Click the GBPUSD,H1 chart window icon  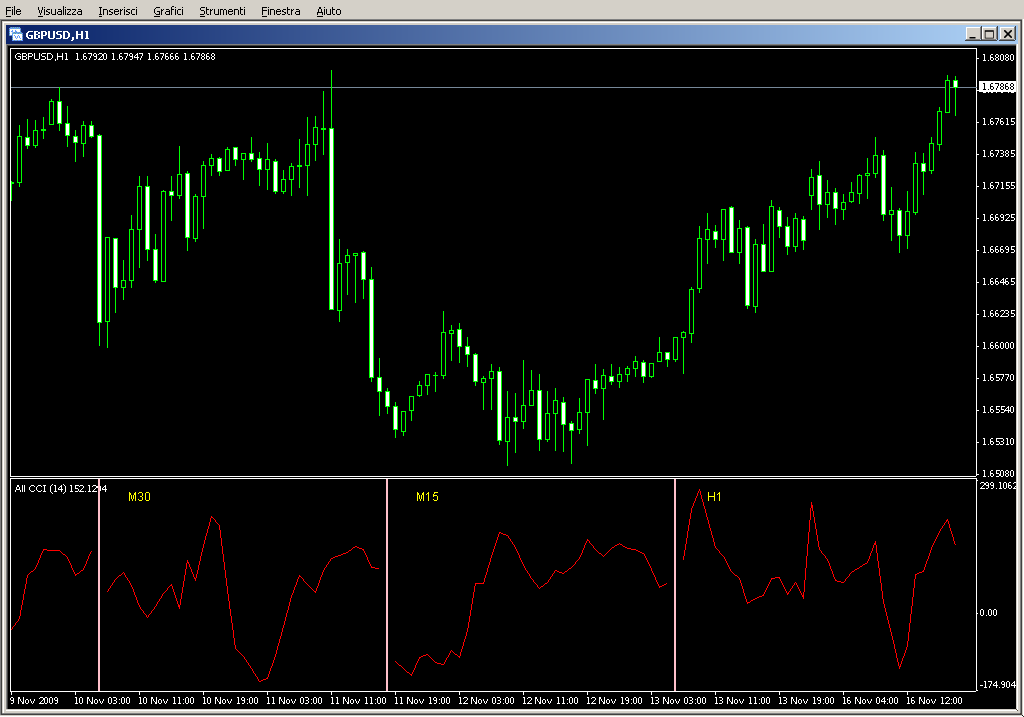[16, 34]
